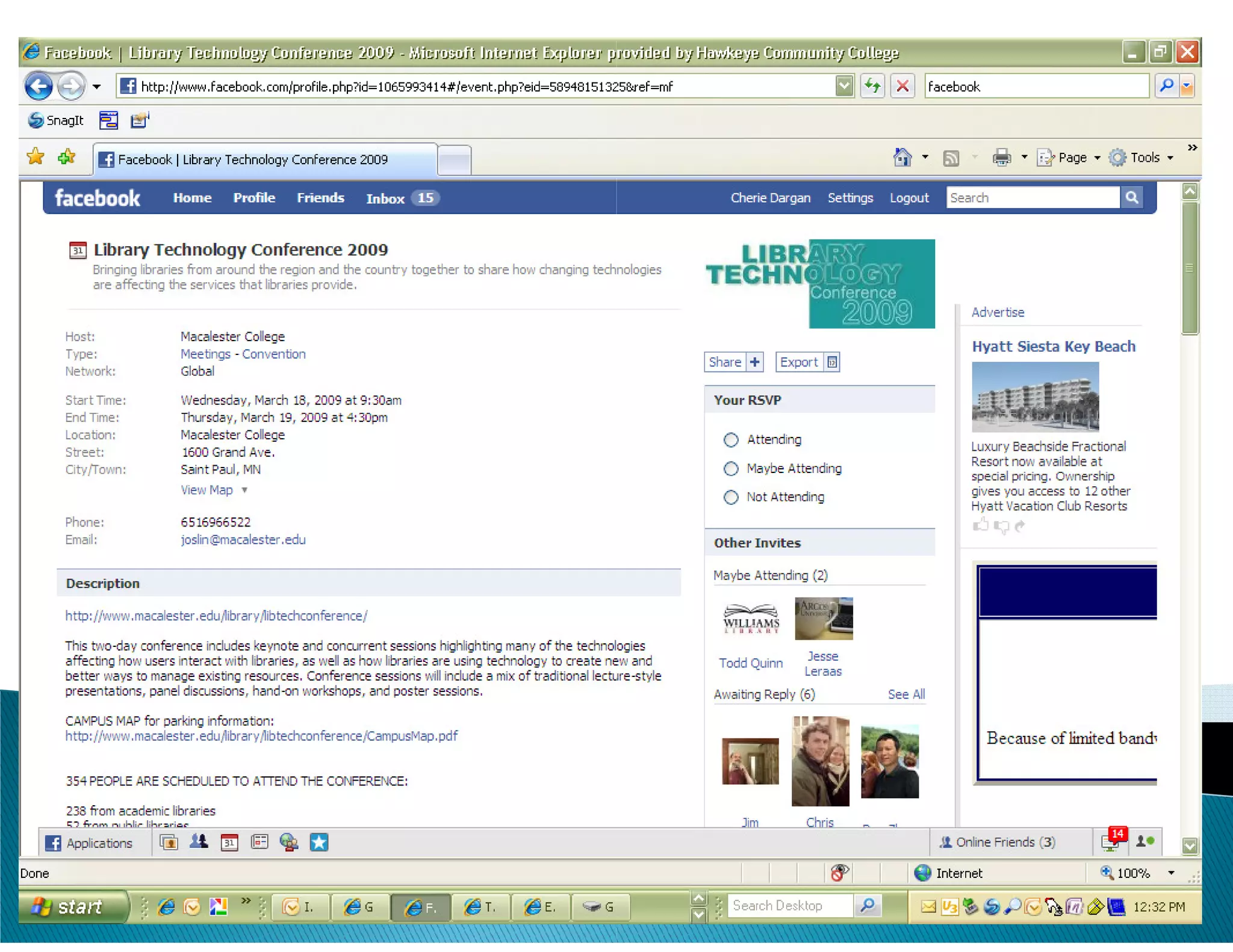Select the Maybe Attending radio button
This screenshot has height=952, width=1233.
point(731,469)
